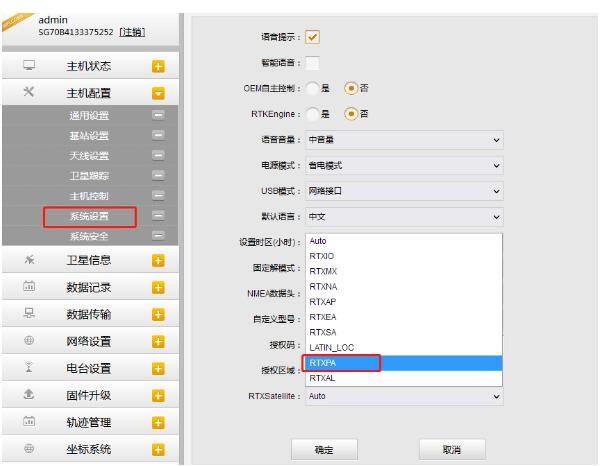
Task: Click the minus icon beside 系统安全
Action: (158, 236)
